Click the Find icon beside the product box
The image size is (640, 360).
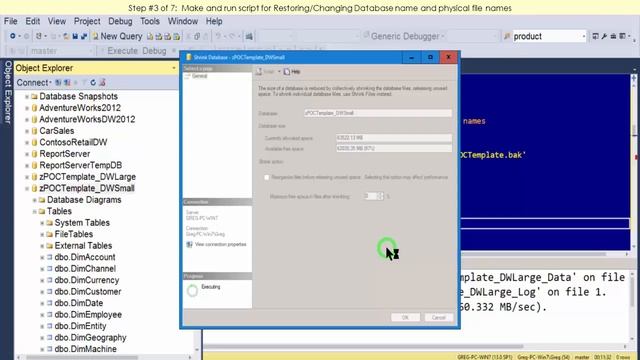click(507, 36)
